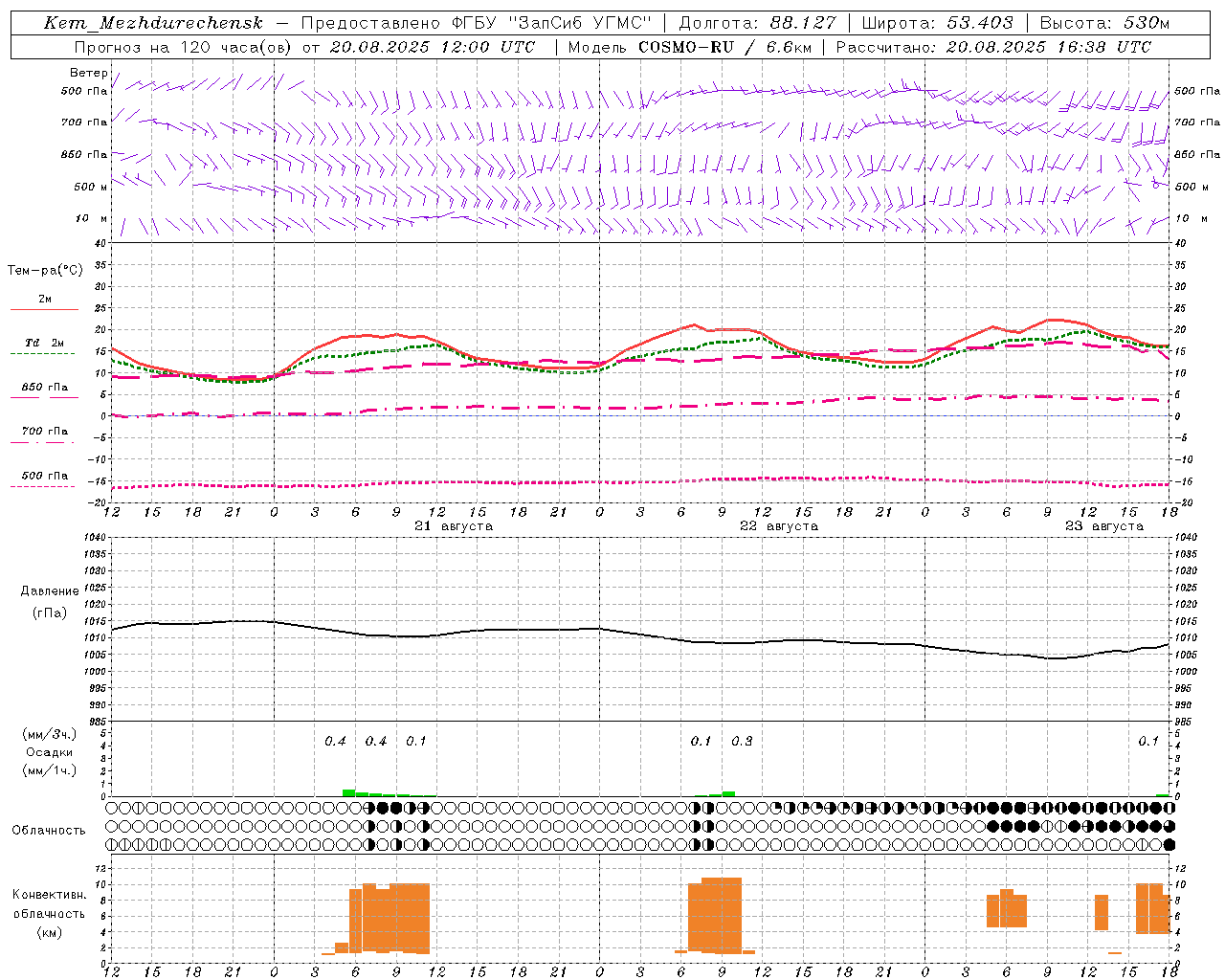Click the 40 value on the left temperature axis
The image size is (1225, 980).
click(100, 244)
